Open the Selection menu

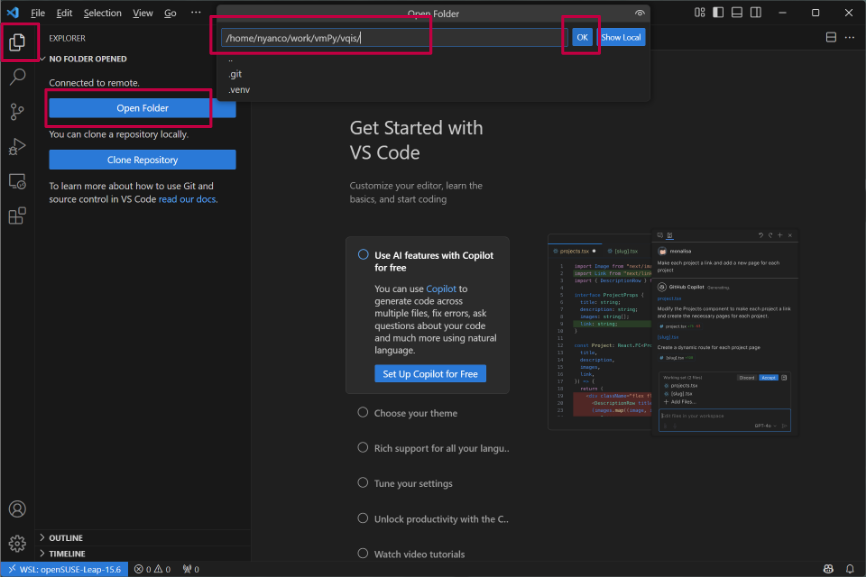[102, 13]
